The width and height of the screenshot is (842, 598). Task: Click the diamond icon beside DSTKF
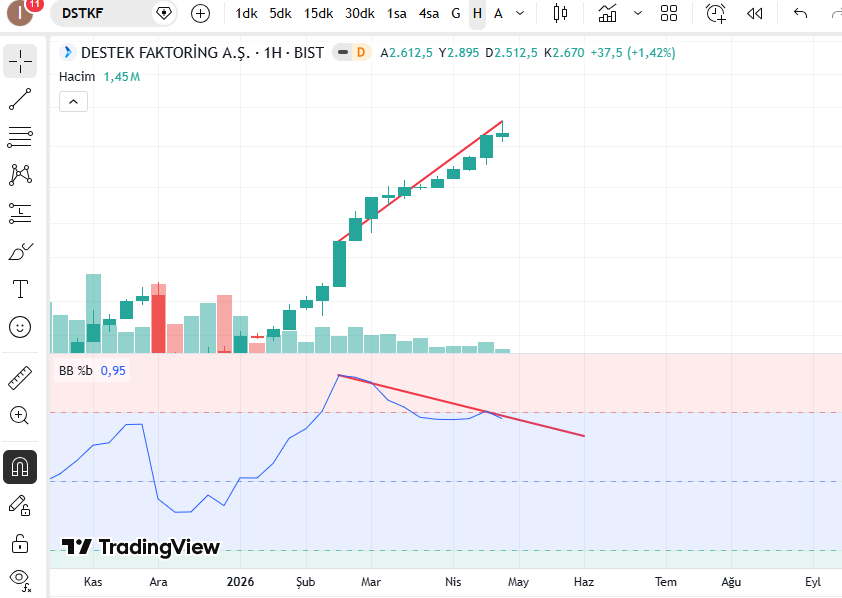pos(164,13)
